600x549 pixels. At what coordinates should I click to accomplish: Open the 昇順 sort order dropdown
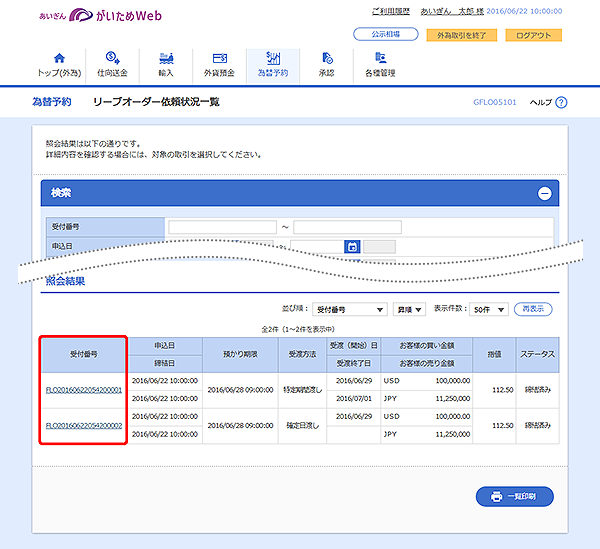point(409,310)
